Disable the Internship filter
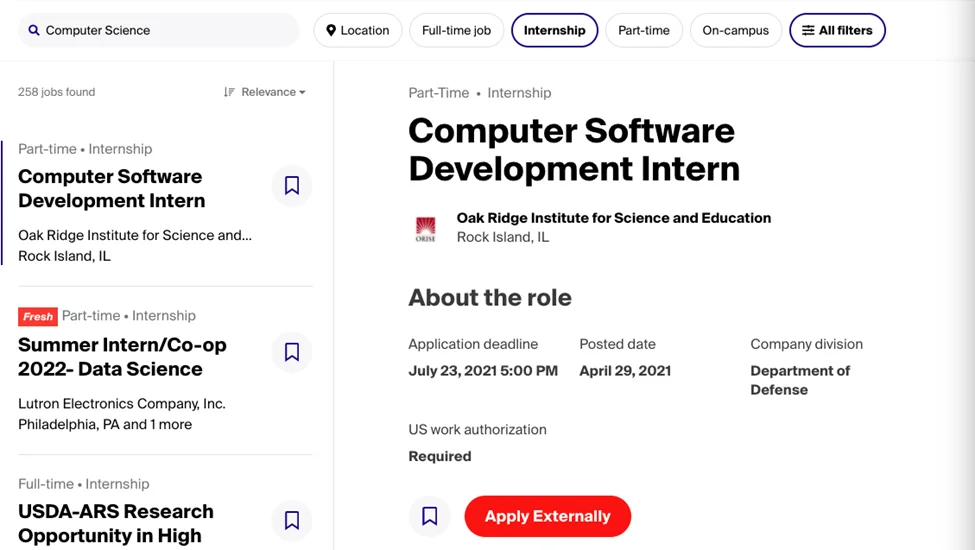 [554, 31]
